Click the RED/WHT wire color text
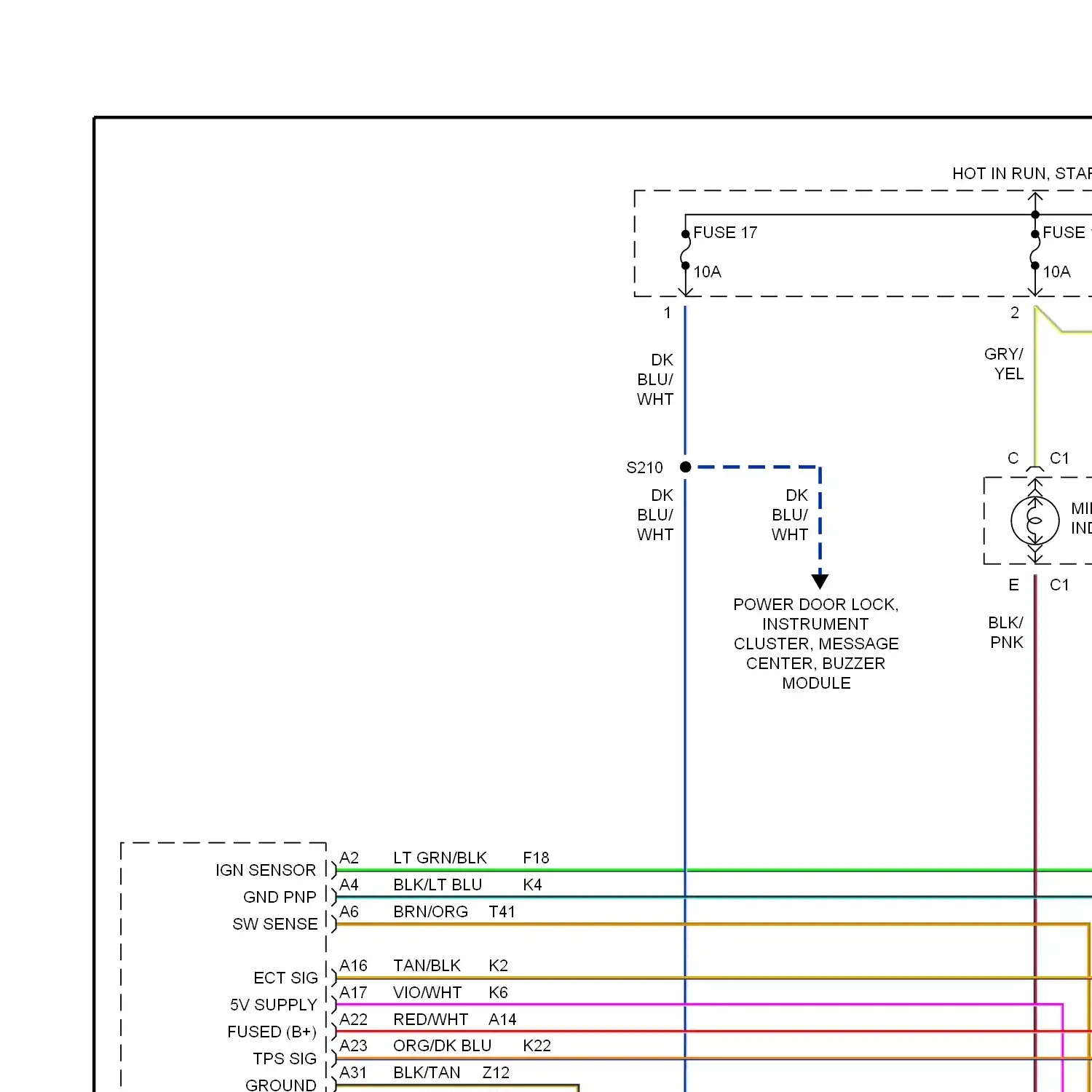 click(x=430, y=1019)
